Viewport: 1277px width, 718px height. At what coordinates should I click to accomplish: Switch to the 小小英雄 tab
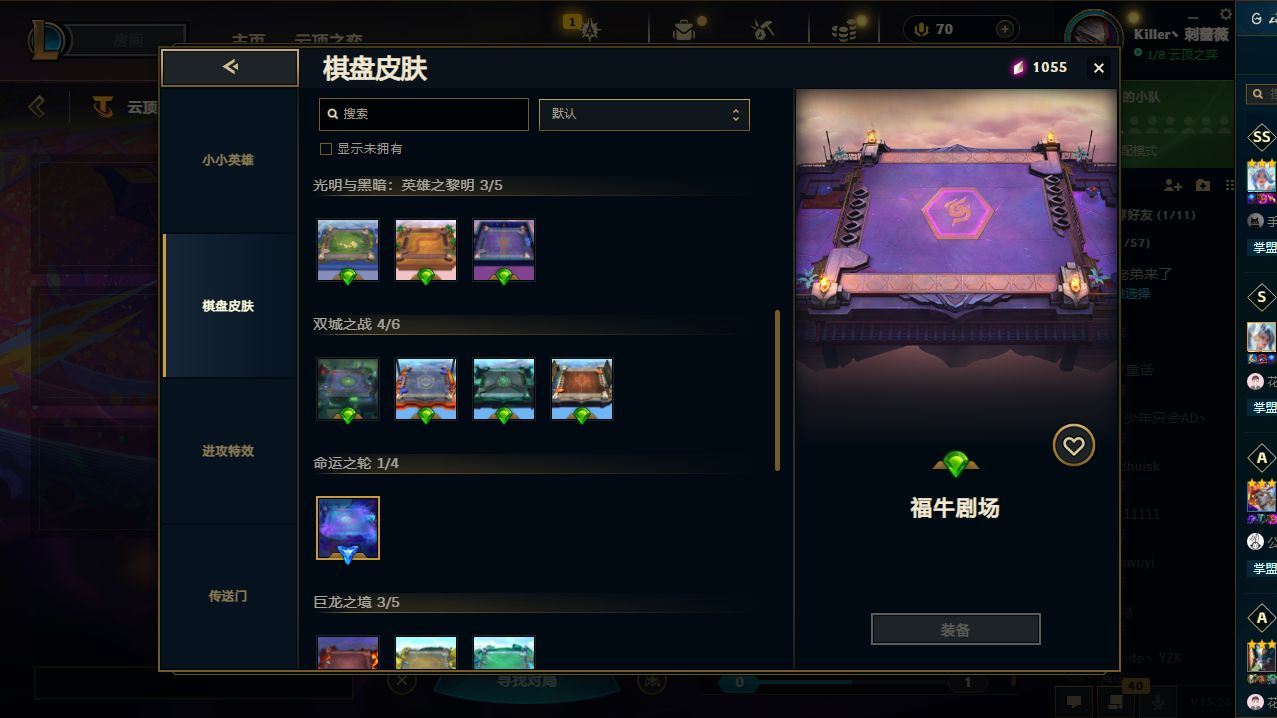(x=229, y=160)
